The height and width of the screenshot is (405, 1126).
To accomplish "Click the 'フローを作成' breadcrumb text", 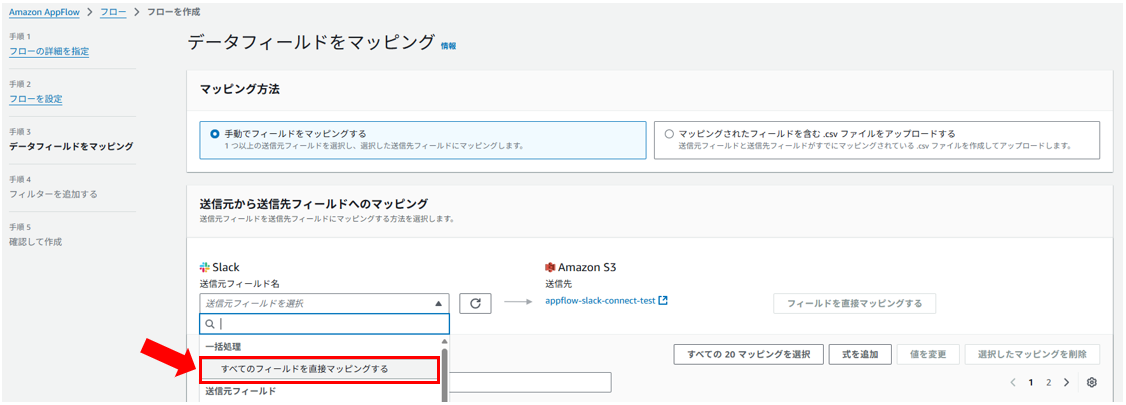I will coord(174,12).
